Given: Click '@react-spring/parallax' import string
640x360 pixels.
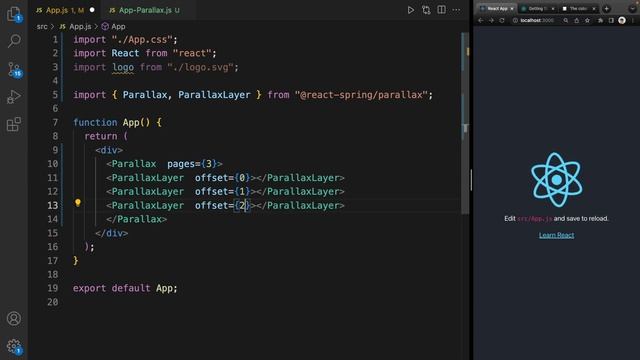Looking at the screenshot, I should pyautogui.click(x=361, y=95).
